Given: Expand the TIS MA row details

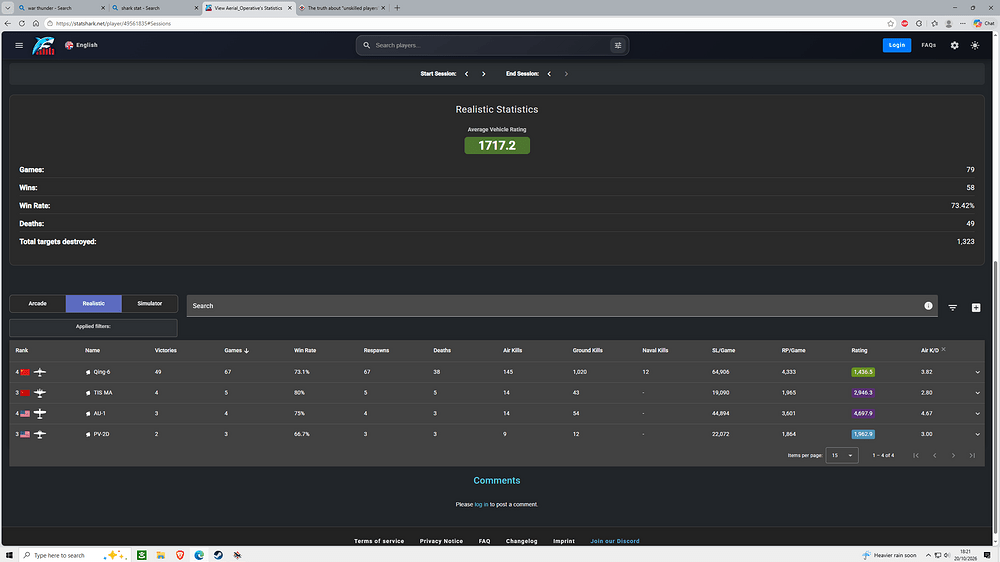Looking at the screenshot, I should [978, 393].
